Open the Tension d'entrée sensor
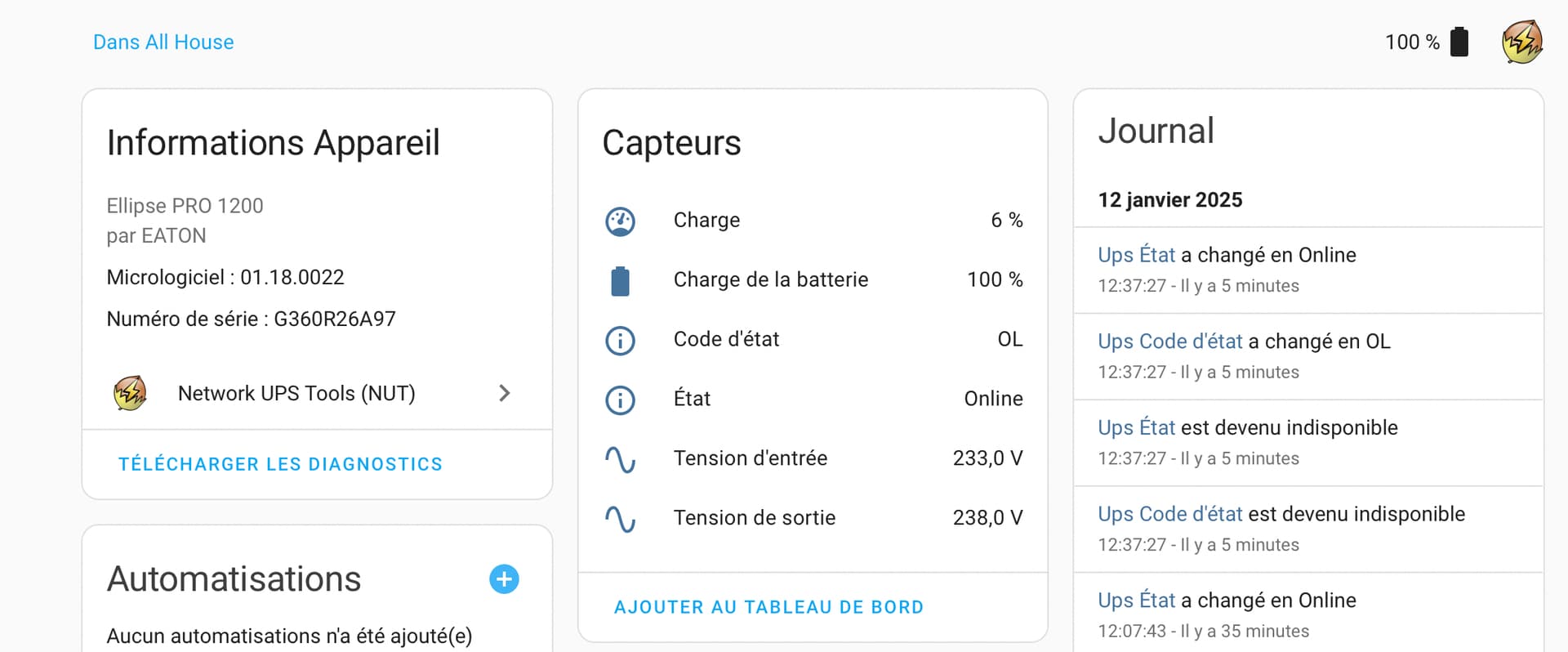This screenshot has height=652, width=1568. pos(813,459)
